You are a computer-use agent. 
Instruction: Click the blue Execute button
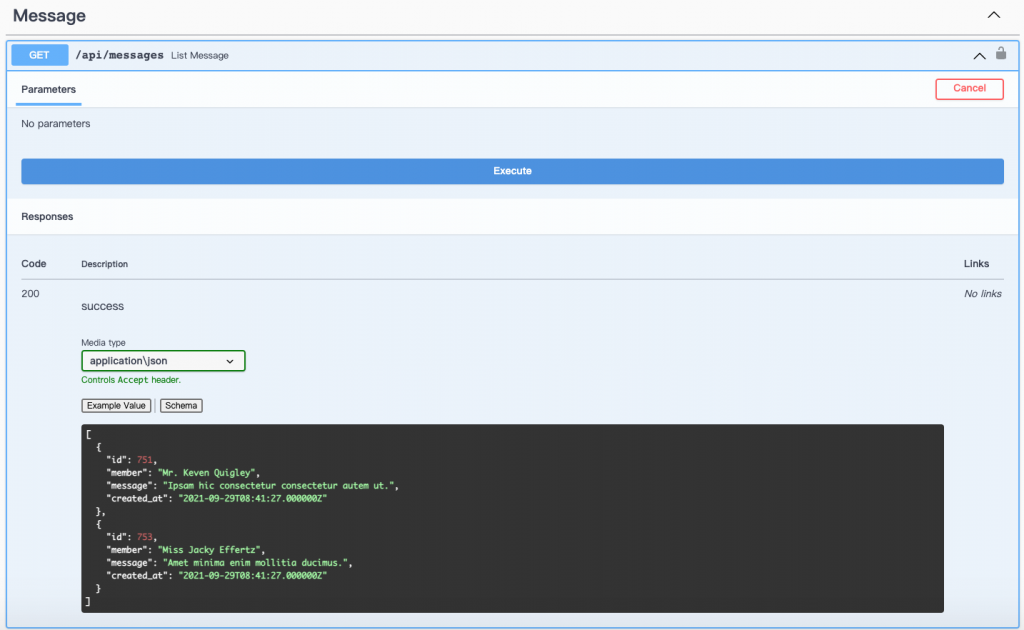512,171
